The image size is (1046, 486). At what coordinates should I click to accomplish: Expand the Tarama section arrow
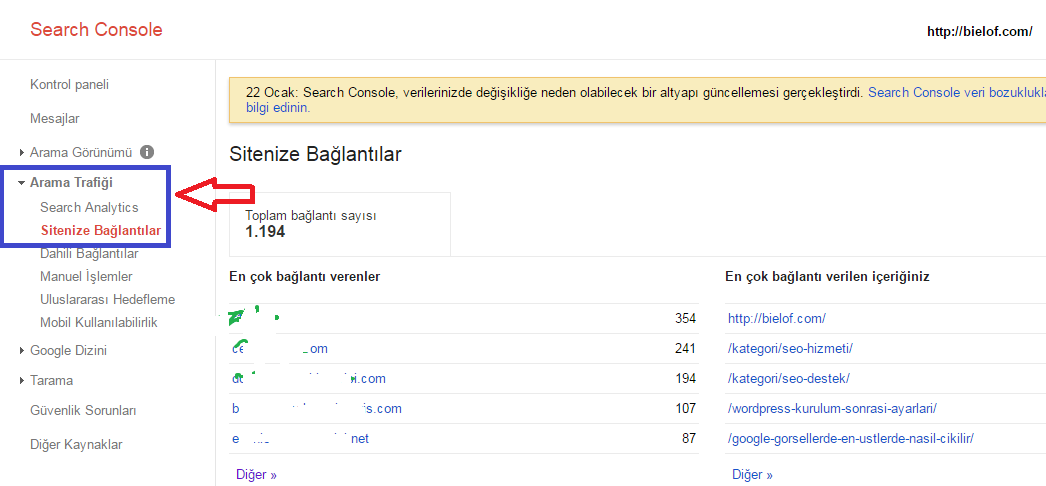pyautogui.click(x=22, y=381)
